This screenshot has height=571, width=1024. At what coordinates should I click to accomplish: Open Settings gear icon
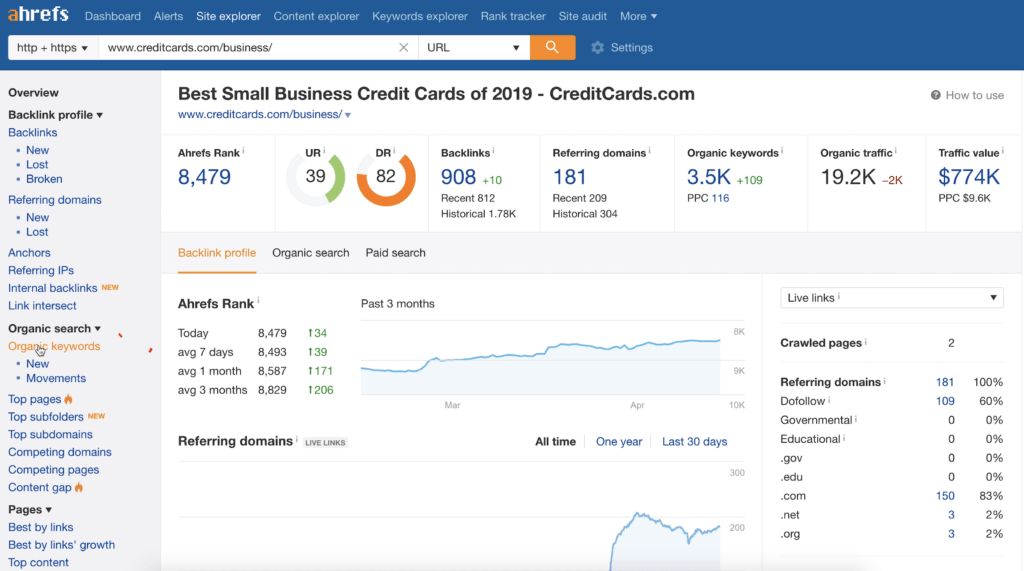click(597, 47)
